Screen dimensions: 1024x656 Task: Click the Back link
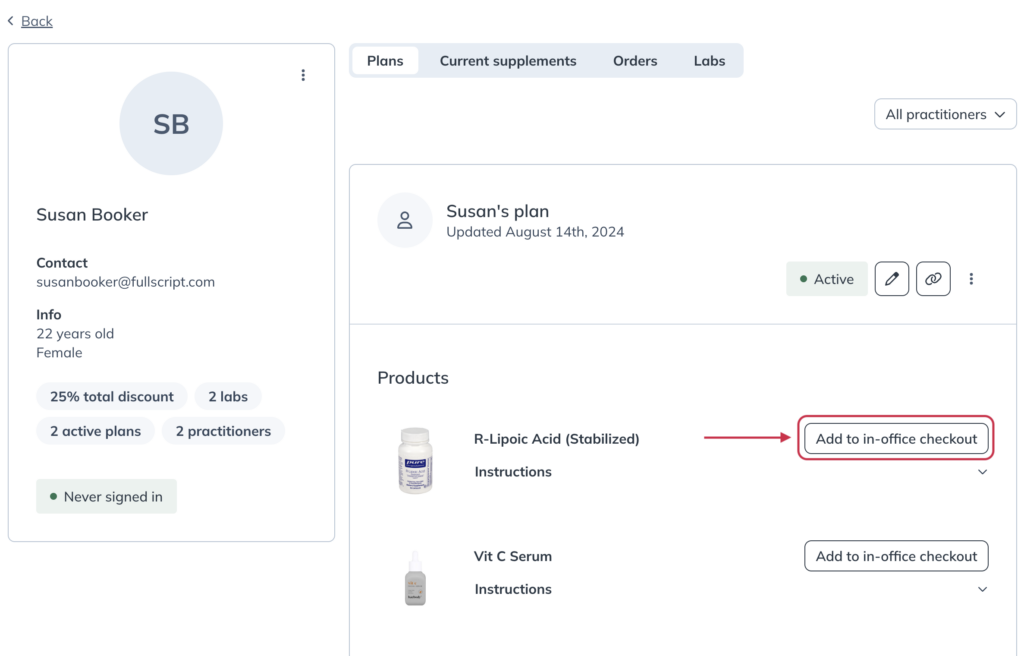click(37, 21)
